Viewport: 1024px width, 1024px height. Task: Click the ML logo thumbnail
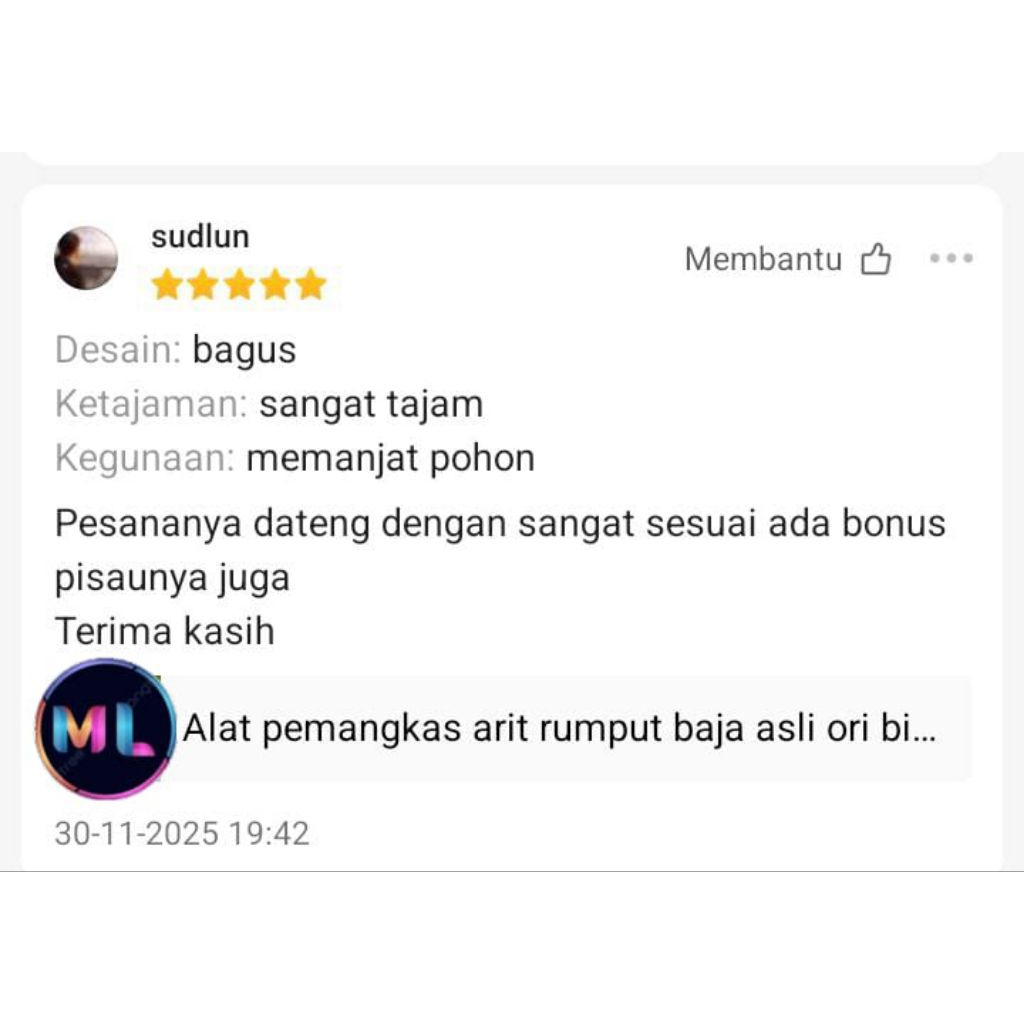(106, 728)
